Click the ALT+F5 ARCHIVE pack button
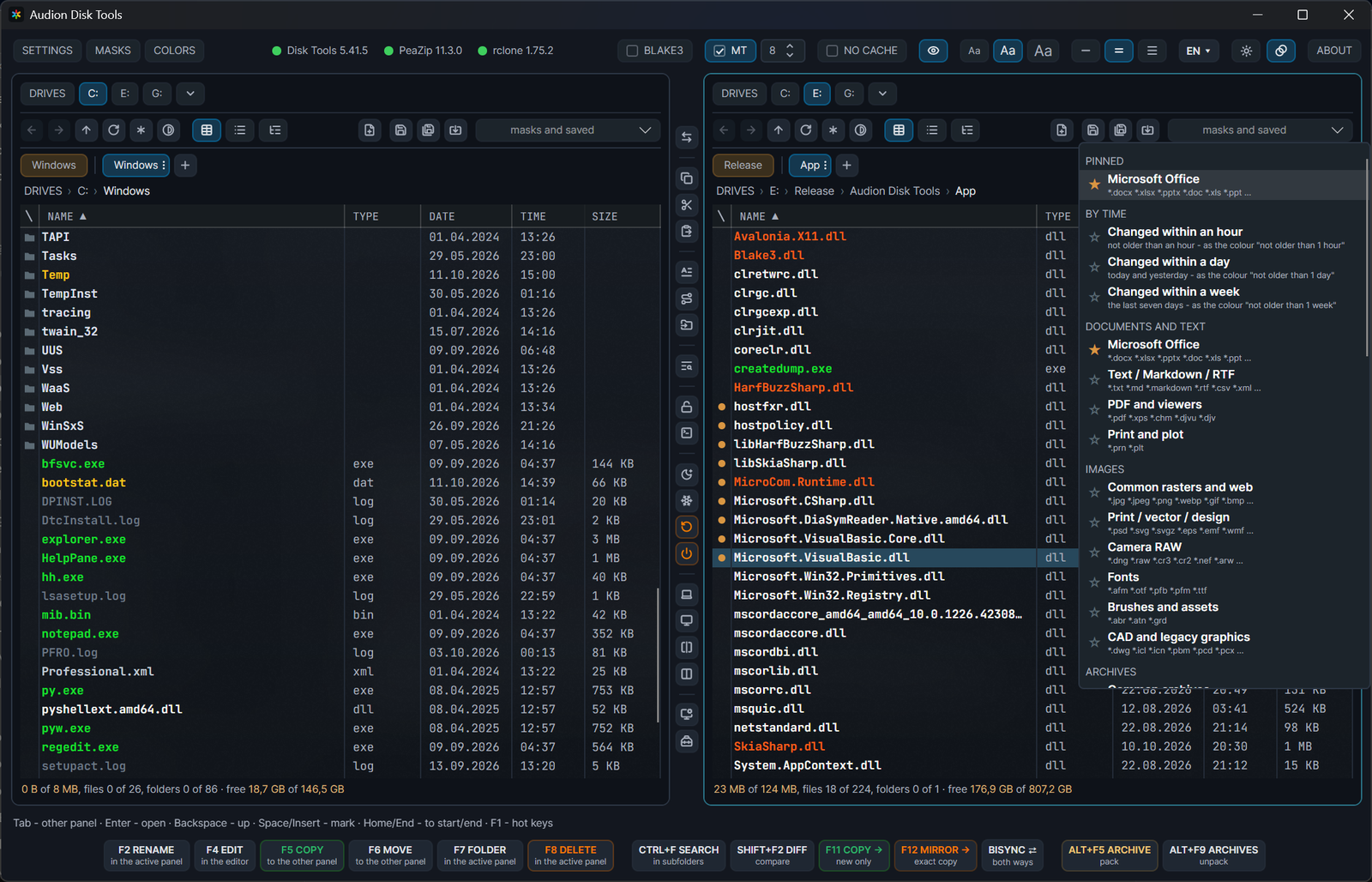The height and width of the screenshot is (882, 1372). pyautogui.click(x=1109, y=855)
